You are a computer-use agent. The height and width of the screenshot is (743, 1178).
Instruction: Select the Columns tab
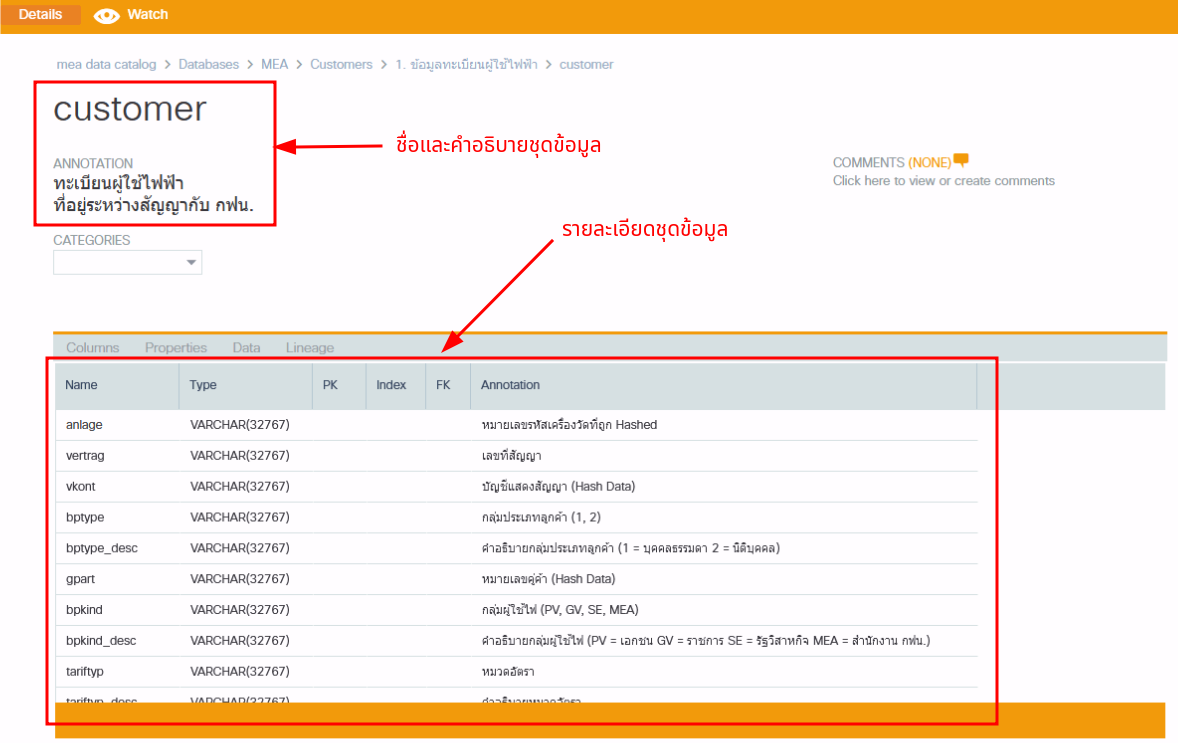tap(92, 348)
